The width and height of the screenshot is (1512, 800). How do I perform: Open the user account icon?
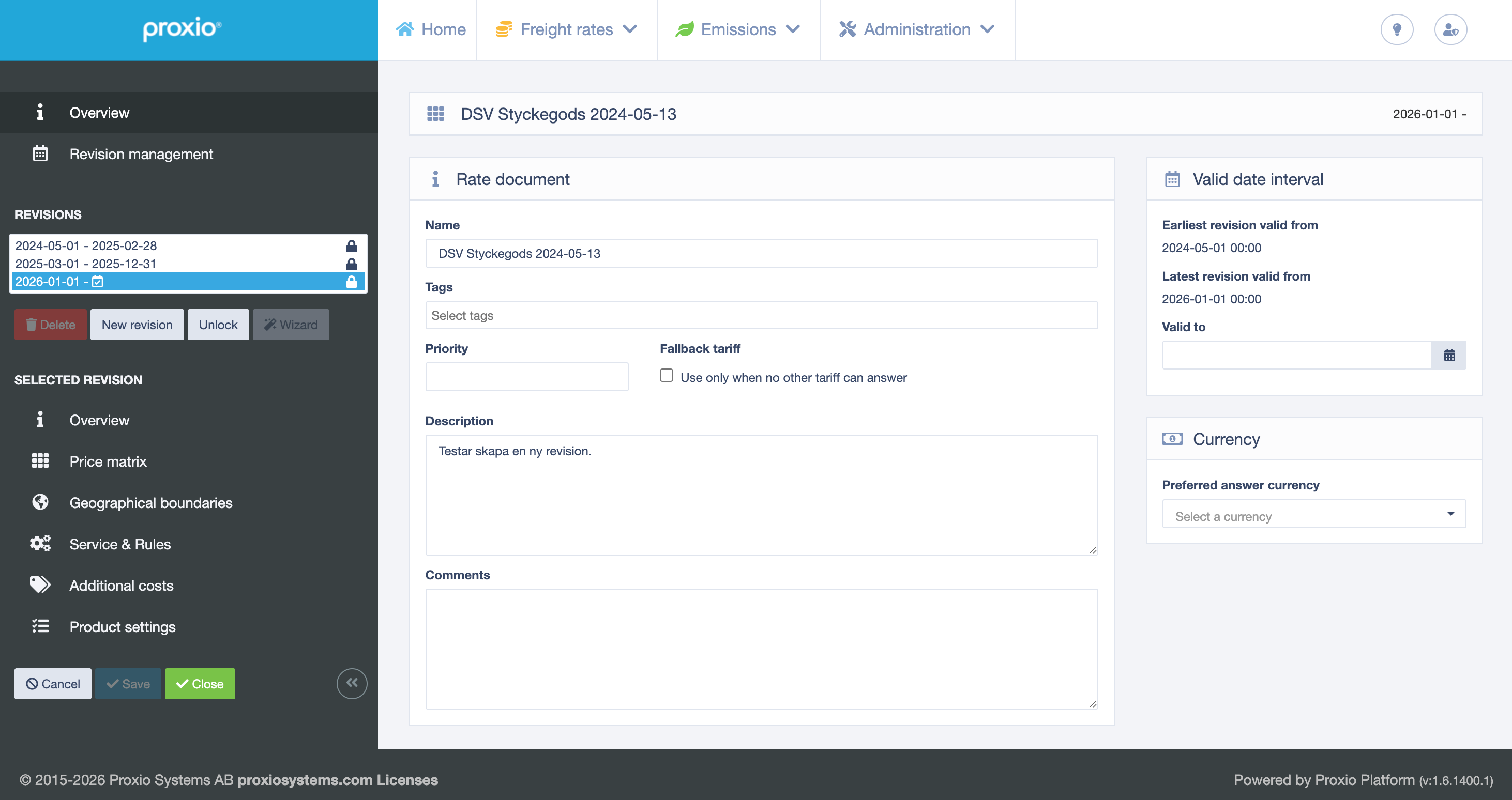pyautogui.click(x=1450, y=29)
